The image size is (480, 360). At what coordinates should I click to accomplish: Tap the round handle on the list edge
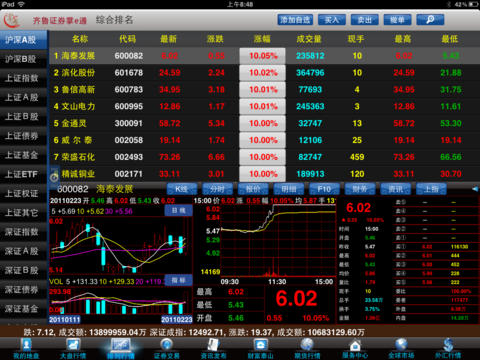(54, 177)
